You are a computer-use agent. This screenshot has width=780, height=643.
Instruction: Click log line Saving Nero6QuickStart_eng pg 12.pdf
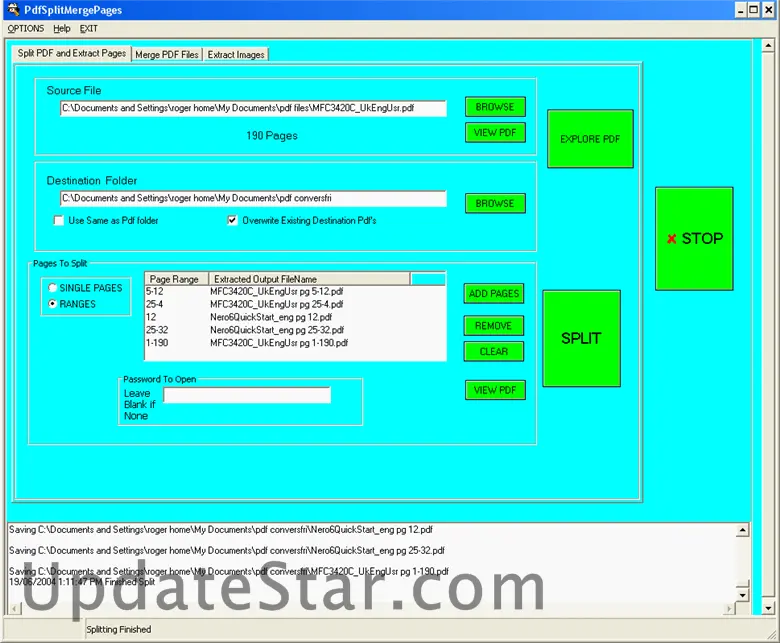click(221, 530)
